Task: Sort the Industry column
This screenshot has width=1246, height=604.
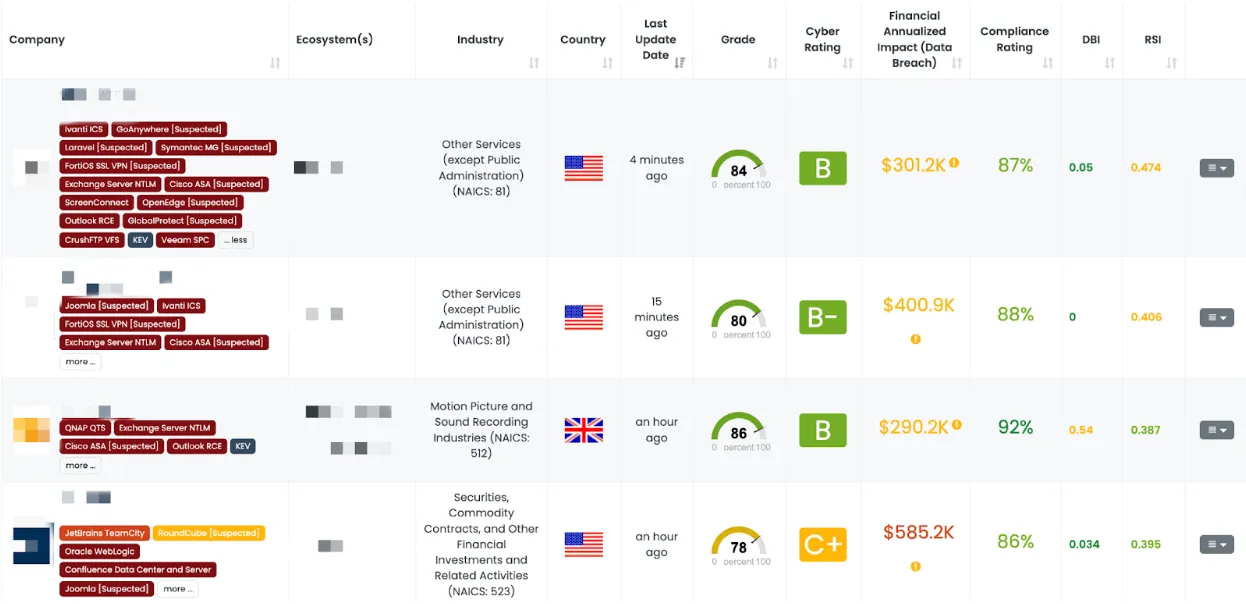Action: click(535, 62)
